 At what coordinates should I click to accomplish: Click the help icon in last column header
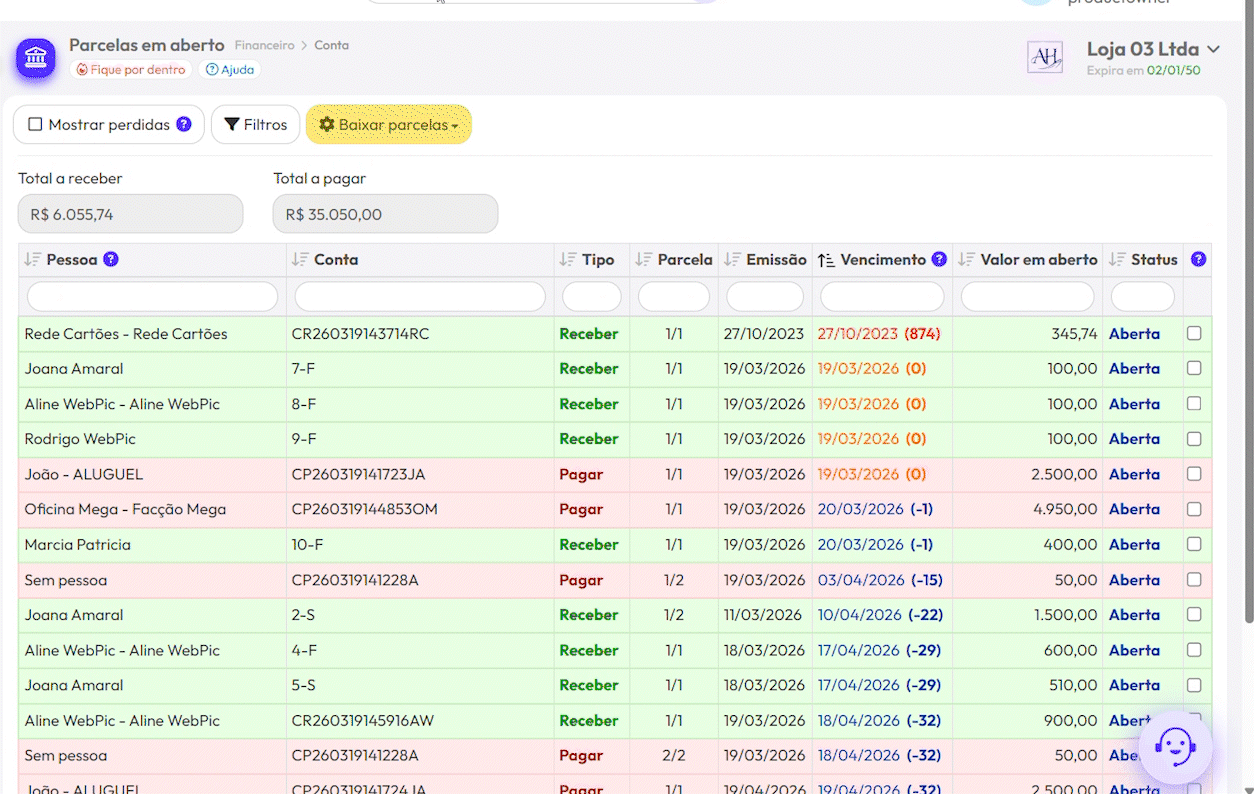1198,259
